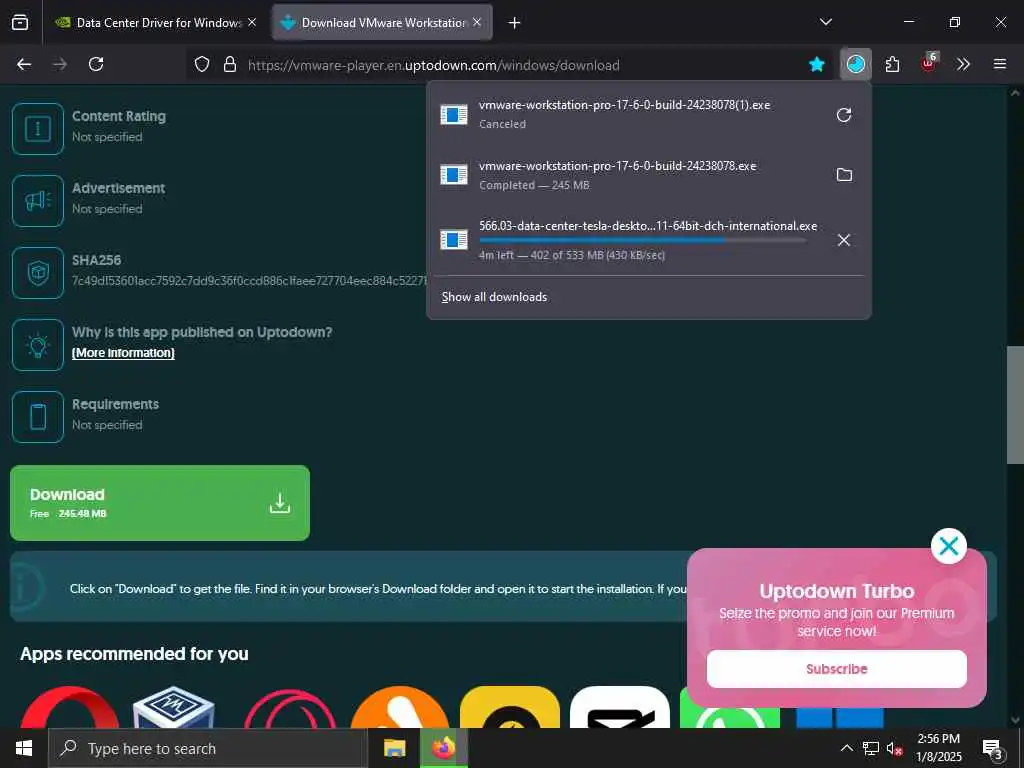This screenshot has width=1024, height=768.
Task: Click the green Download button
Action: coord(160,503)
